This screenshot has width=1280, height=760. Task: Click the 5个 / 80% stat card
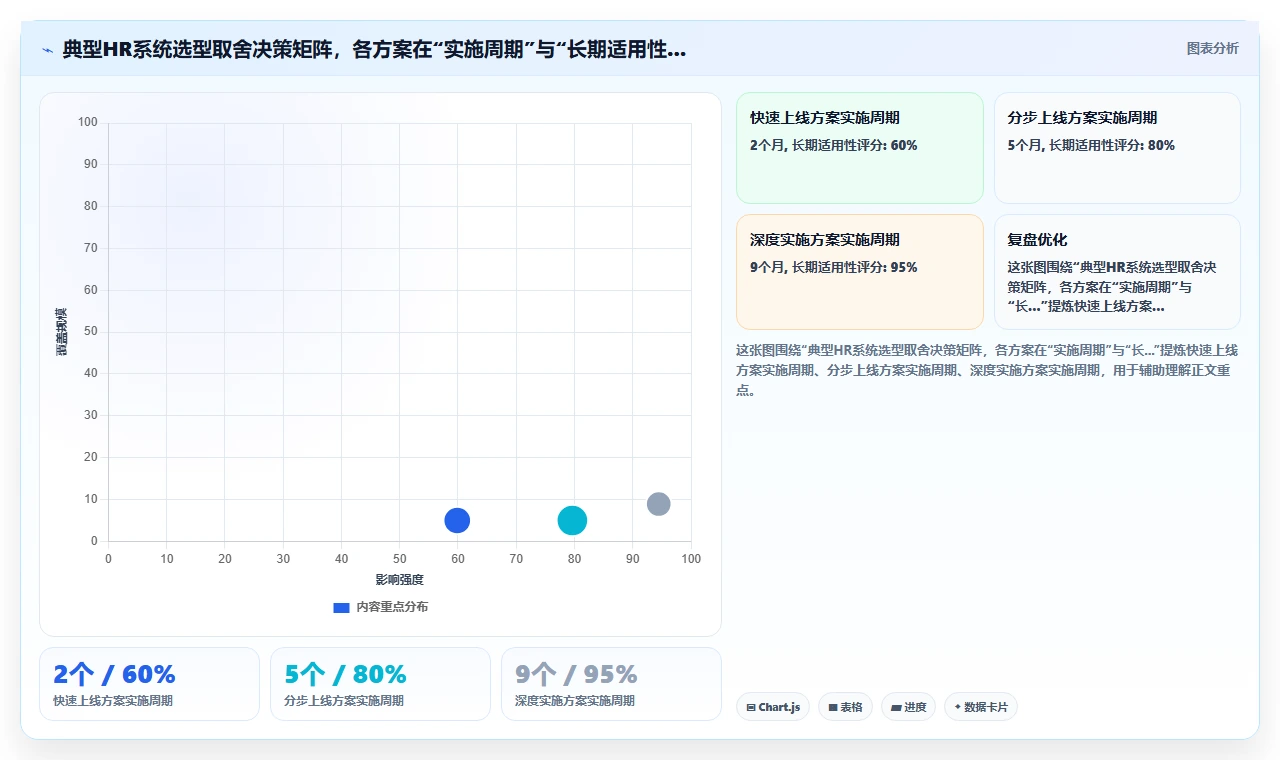(x=380, y=684)
